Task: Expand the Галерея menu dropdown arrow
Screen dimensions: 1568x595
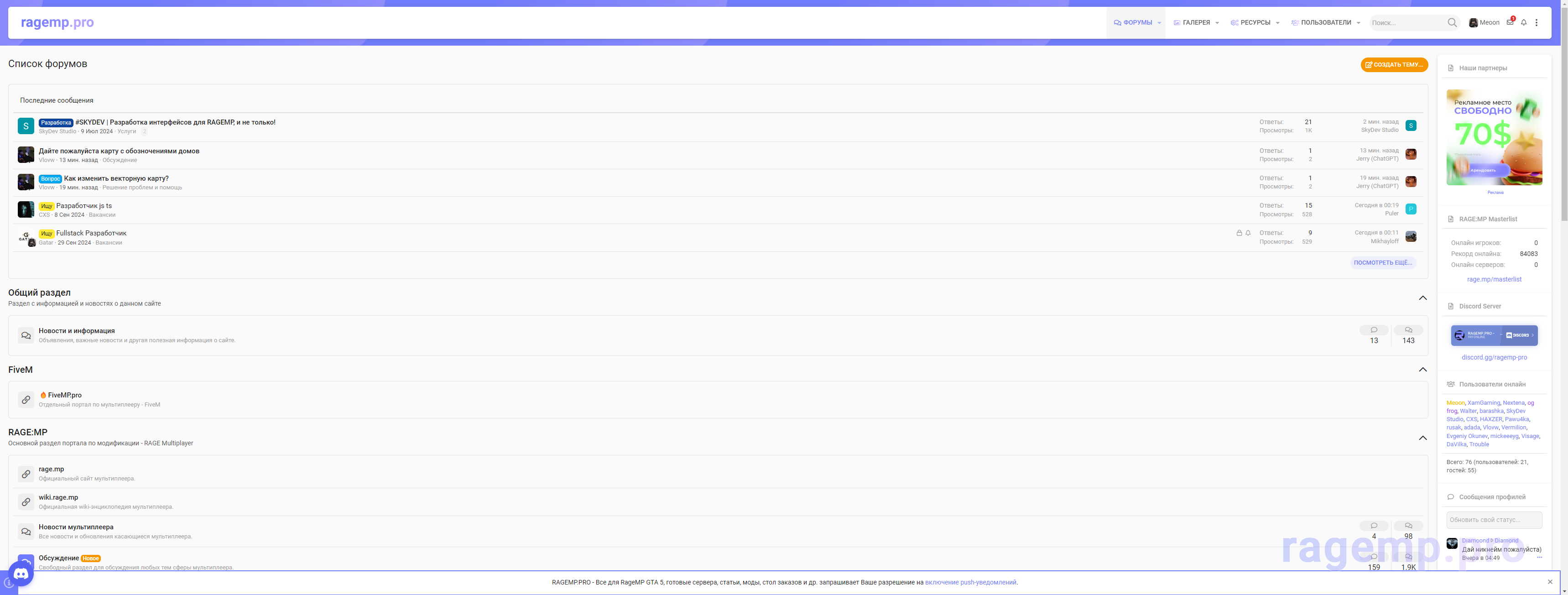Action: 1217,23
